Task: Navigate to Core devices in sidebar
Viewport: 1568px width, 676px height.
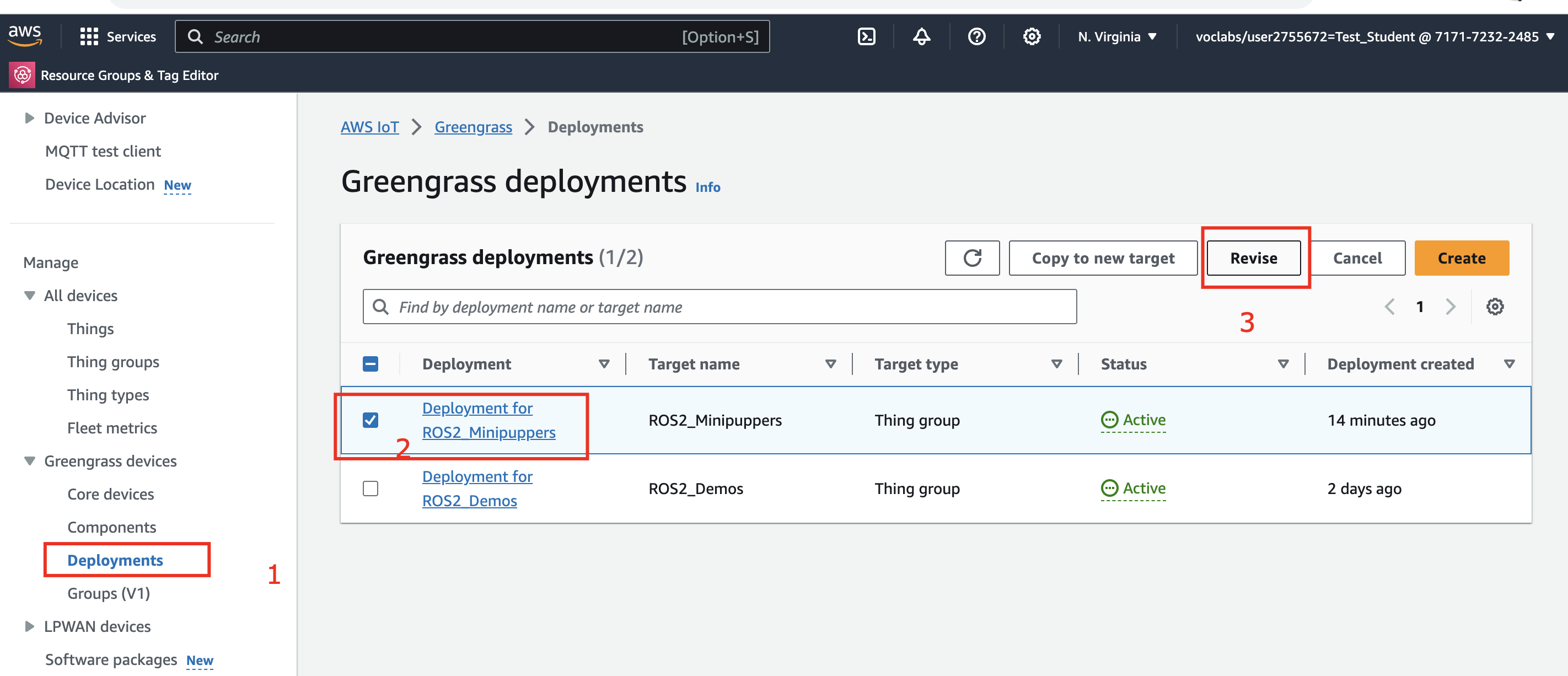Action: (x=110, y=494)
